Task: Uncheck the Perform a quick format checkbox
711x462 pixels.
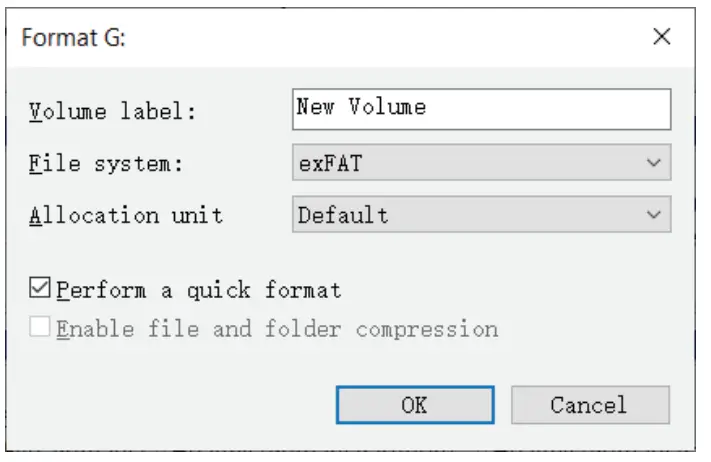Action: pos(41,290)
